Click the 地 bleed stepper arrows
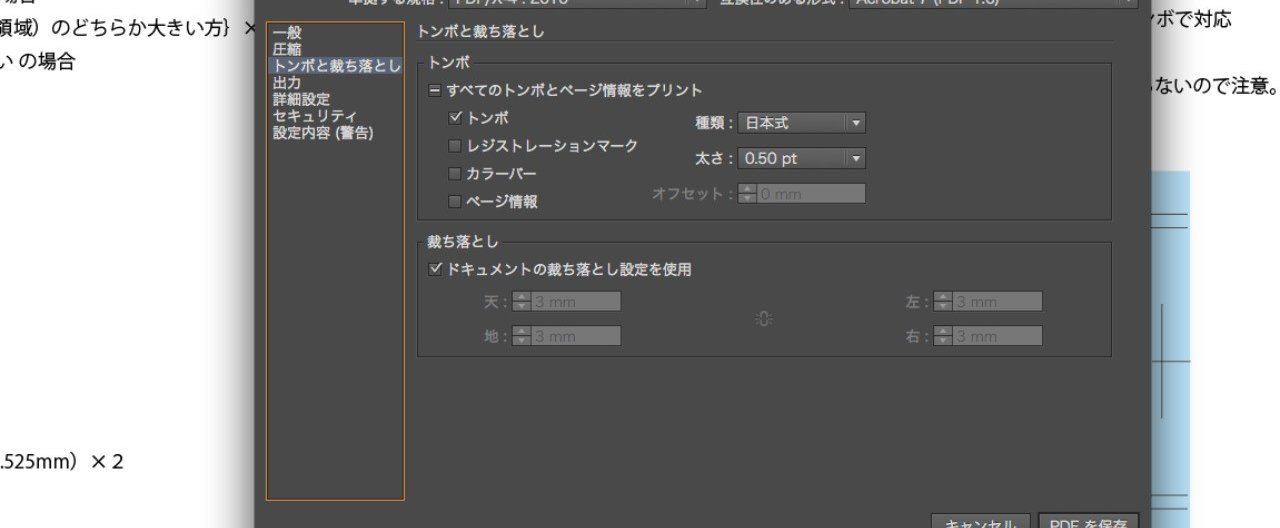 (521, 336)
